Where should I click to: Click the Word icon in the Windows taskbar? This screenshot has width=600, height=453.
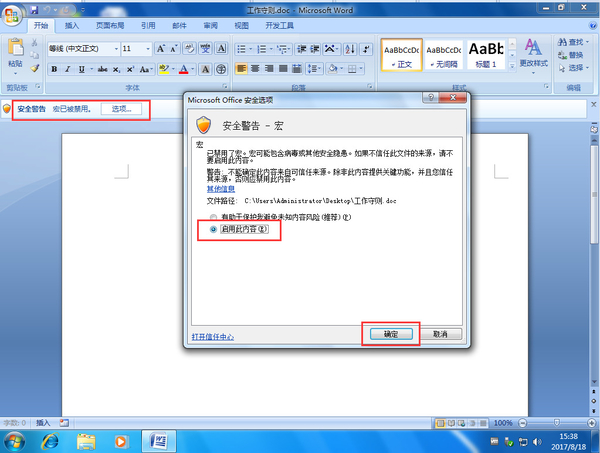pos(158,440)
